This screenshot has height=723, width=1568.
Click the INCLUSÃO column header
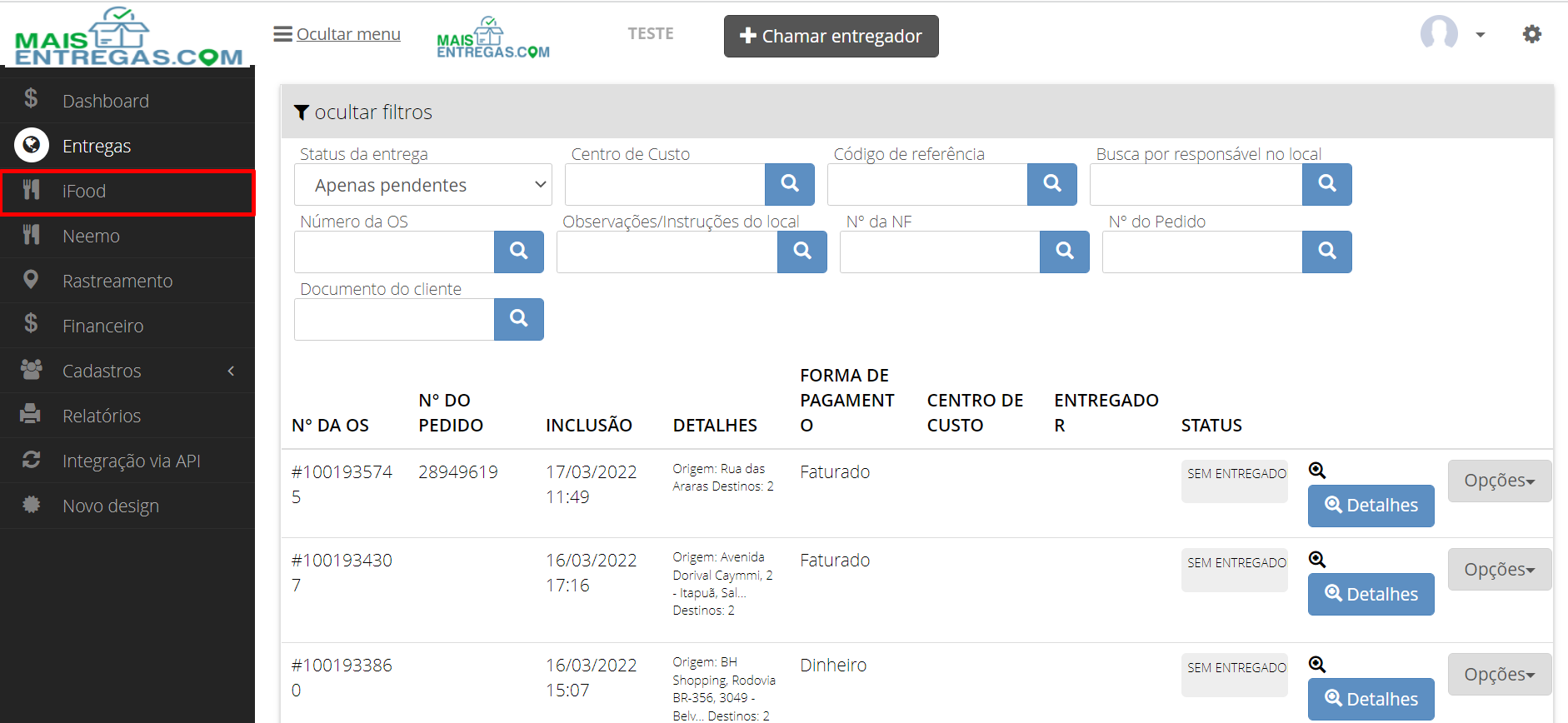589,426
